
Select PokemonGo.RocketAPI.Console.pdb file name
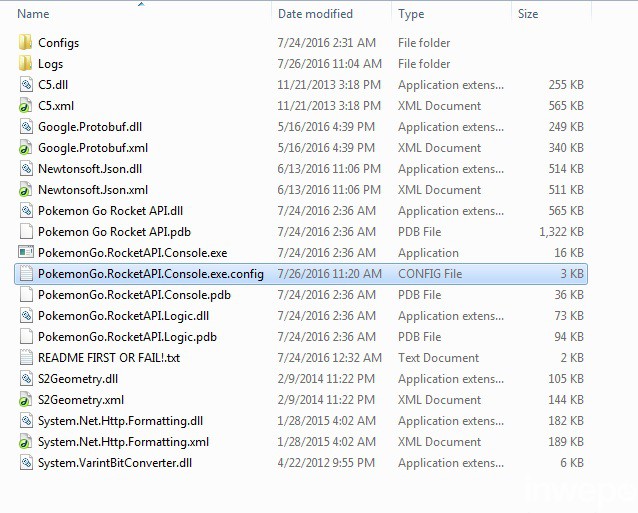(134, 295)
